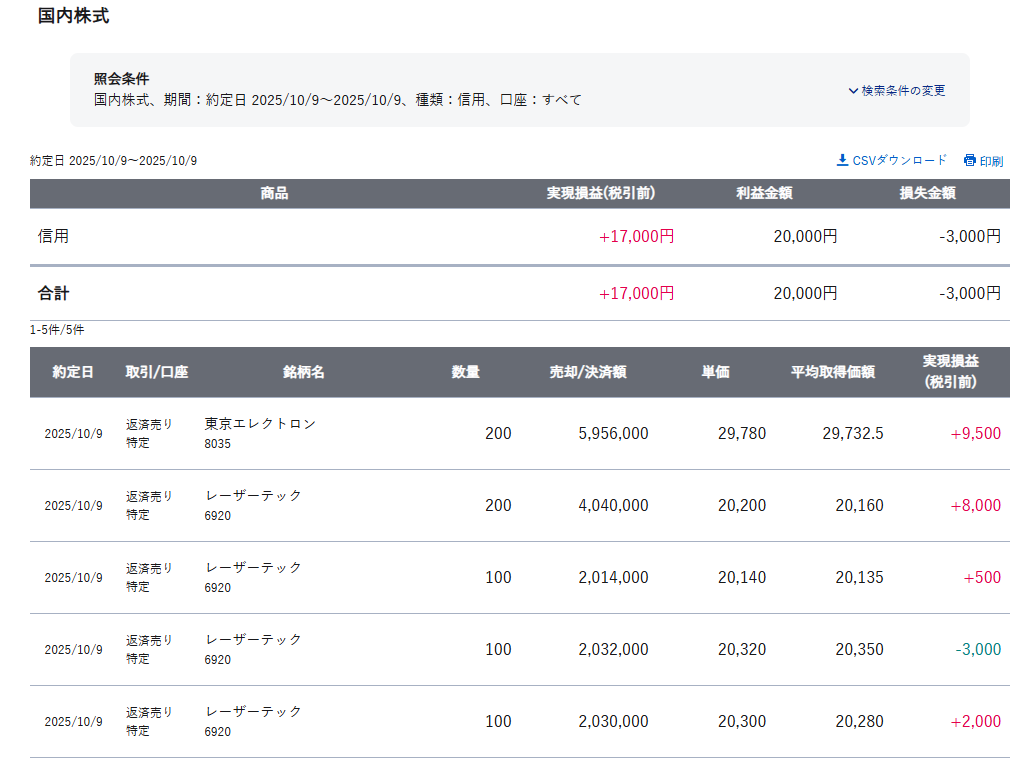Select レーザーテック in the -3,000 loss row
Screen dimensions: 1023x762
click(253, 640)
